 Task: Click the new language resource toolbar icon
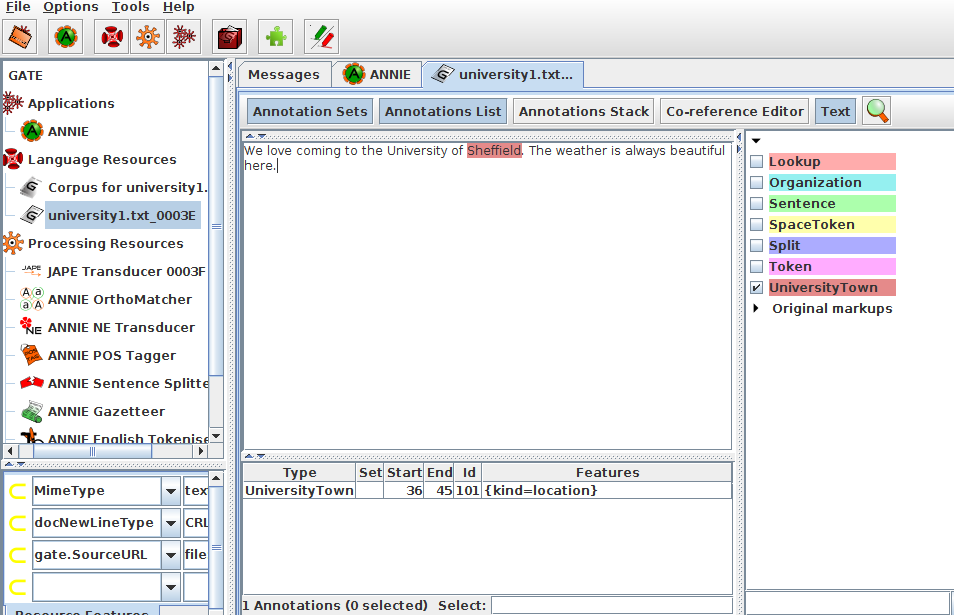tap(112, 37)
